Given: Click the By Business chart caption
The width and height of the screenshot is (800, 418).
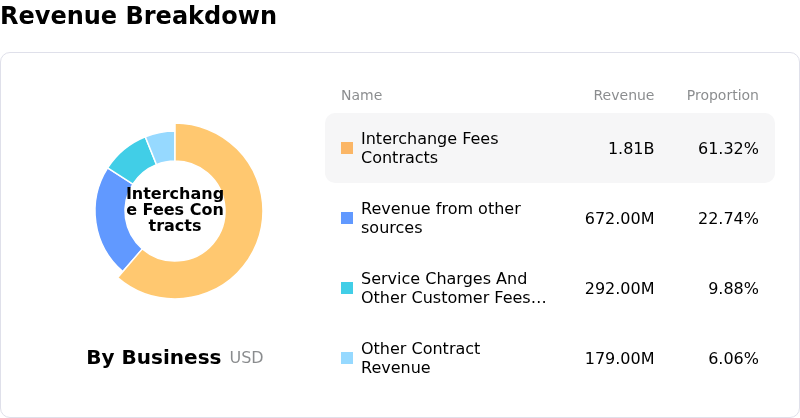Looking at the screenshot, I should (x=153, y=357).
